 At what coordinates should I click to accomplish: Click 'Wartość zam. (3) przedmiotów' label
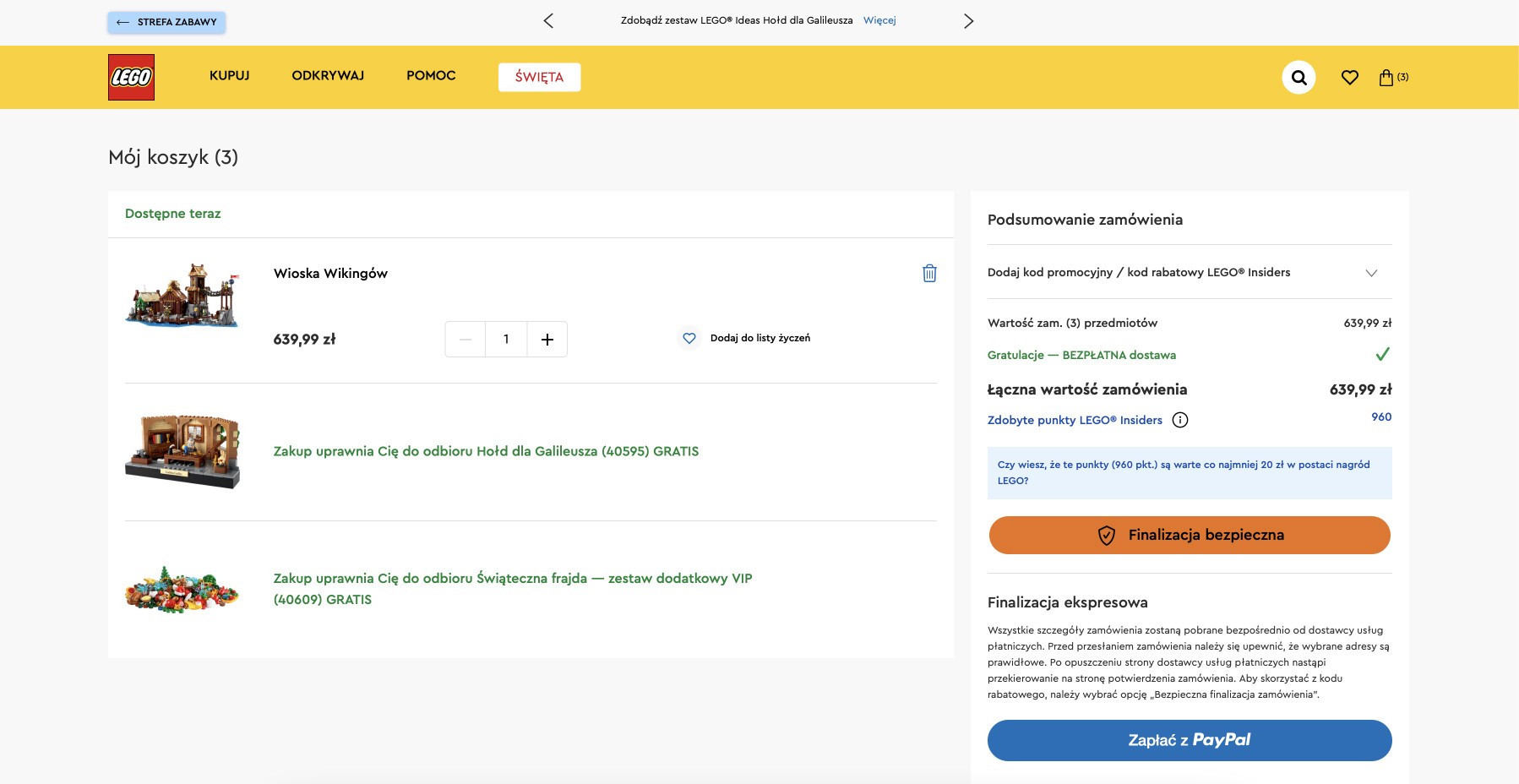pyautogui.click(x=1072, y=323)
